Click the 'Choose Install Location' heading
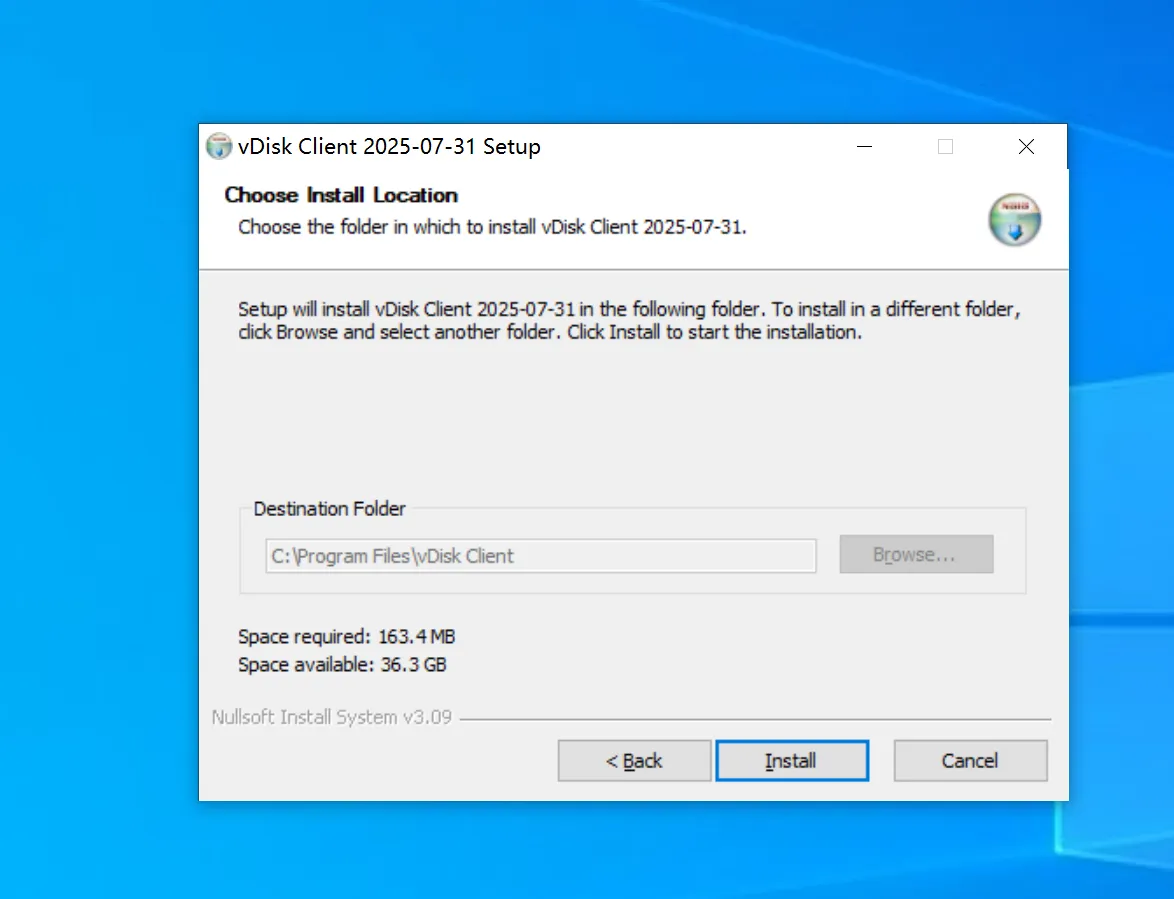 point(341,195)
